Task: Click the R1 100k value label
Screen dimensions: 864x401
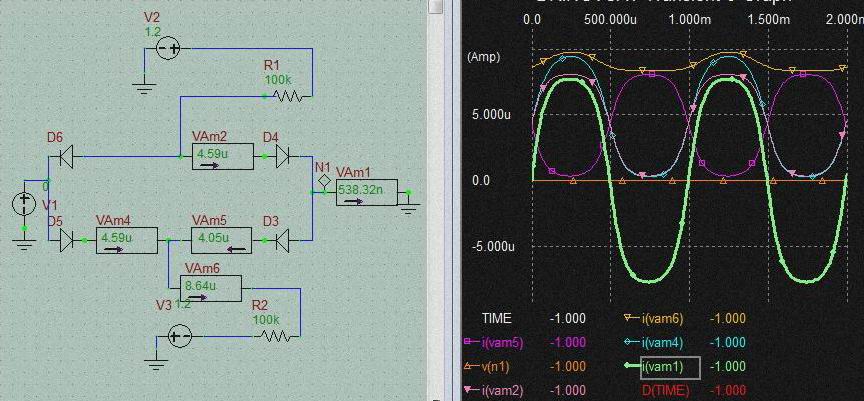Action: click(x=278, y=80)
